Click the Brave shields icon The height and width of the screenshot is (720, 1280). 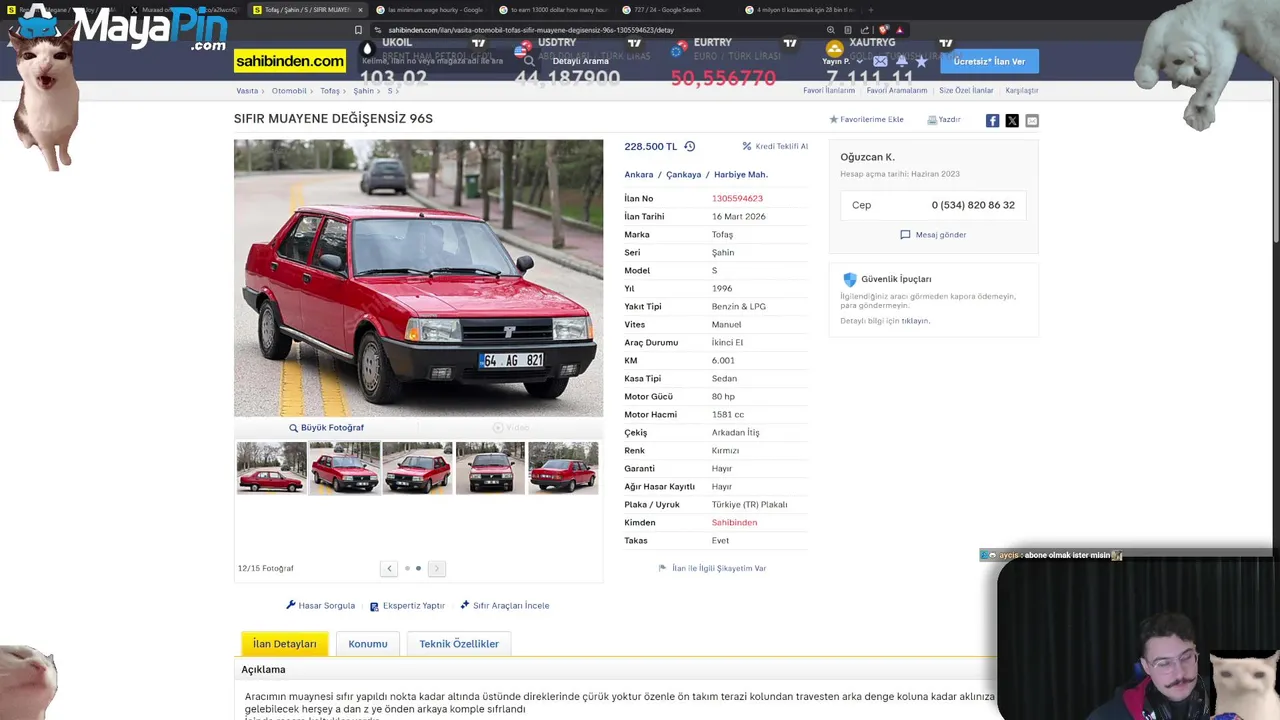click(884, 30)
